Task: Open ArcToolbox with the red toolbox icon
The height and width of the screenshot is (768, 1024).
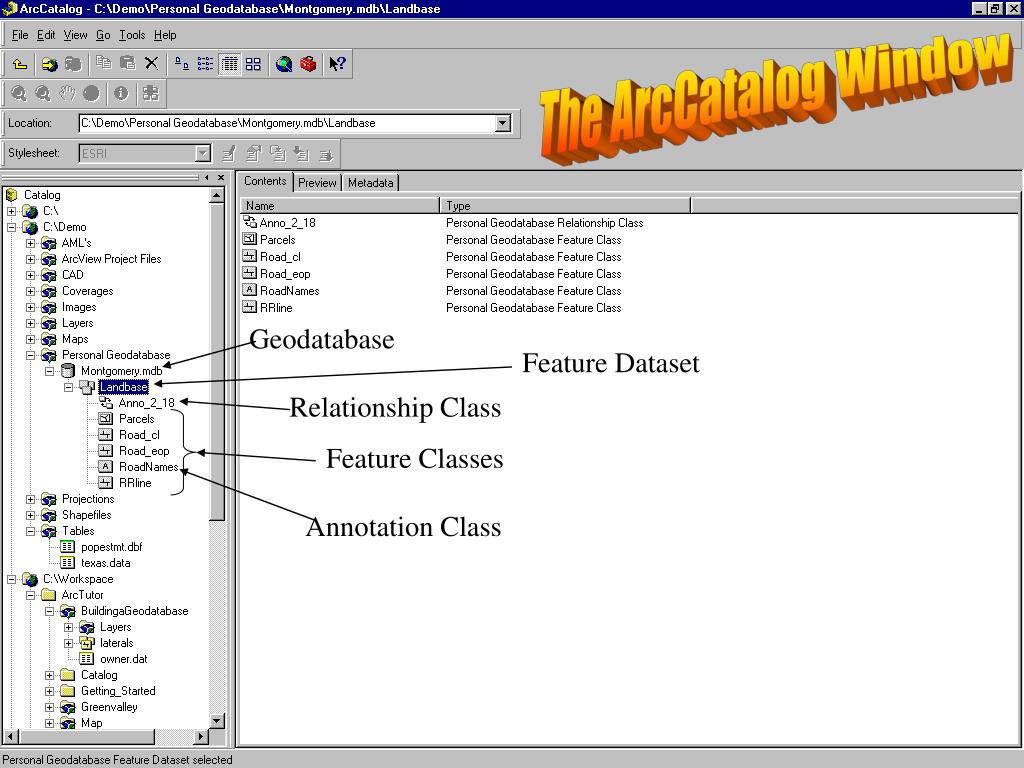Action: 308,63
